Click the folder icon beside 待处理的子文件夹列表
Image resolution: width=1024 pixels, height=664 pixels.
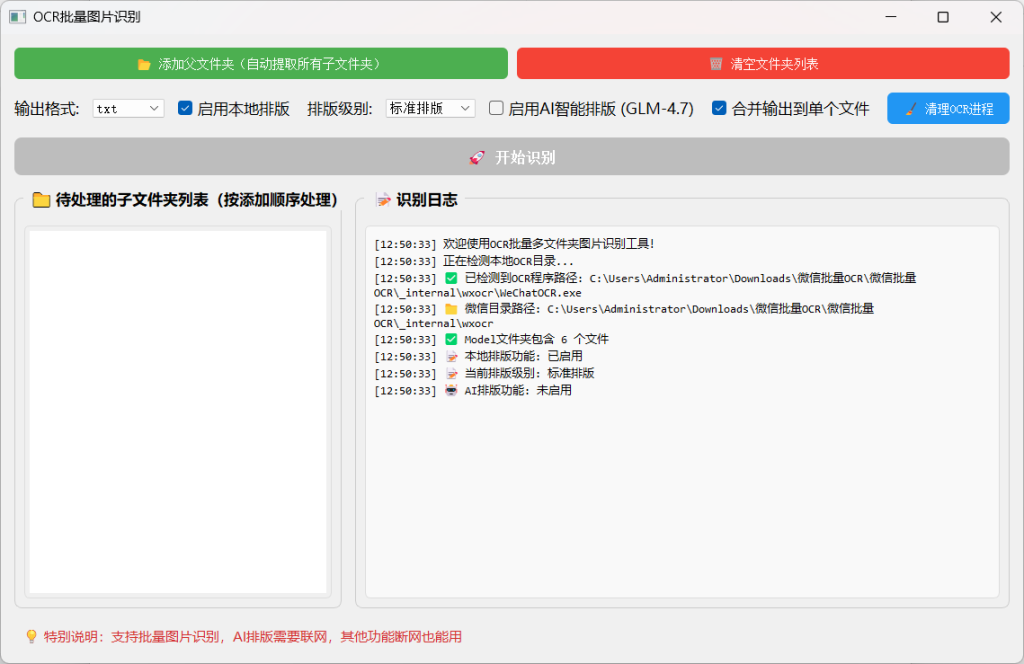click(x=41, y=200)
